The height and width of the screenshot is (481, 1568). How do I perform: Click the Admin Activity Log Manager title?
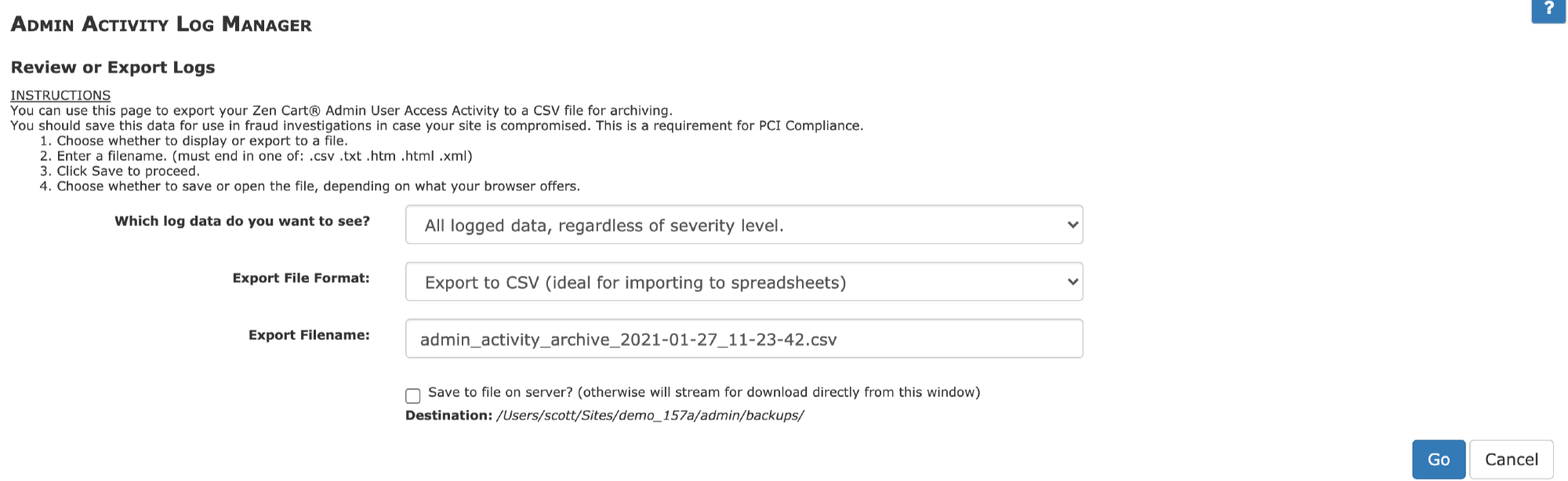click(162, 24)
